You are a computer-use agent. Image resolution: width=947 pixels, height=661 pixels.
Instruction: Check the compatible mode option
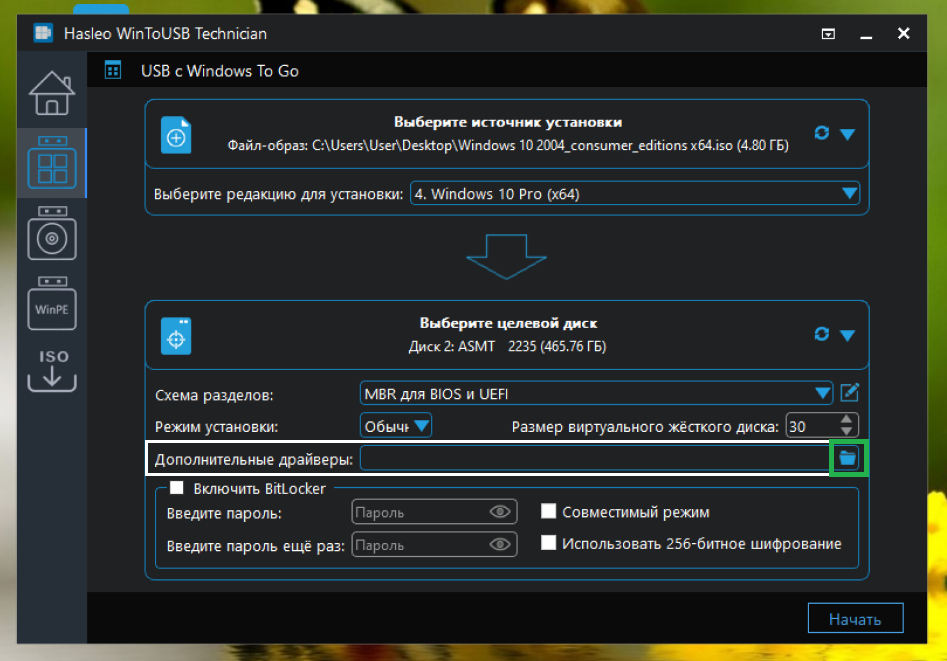point(548,511)
